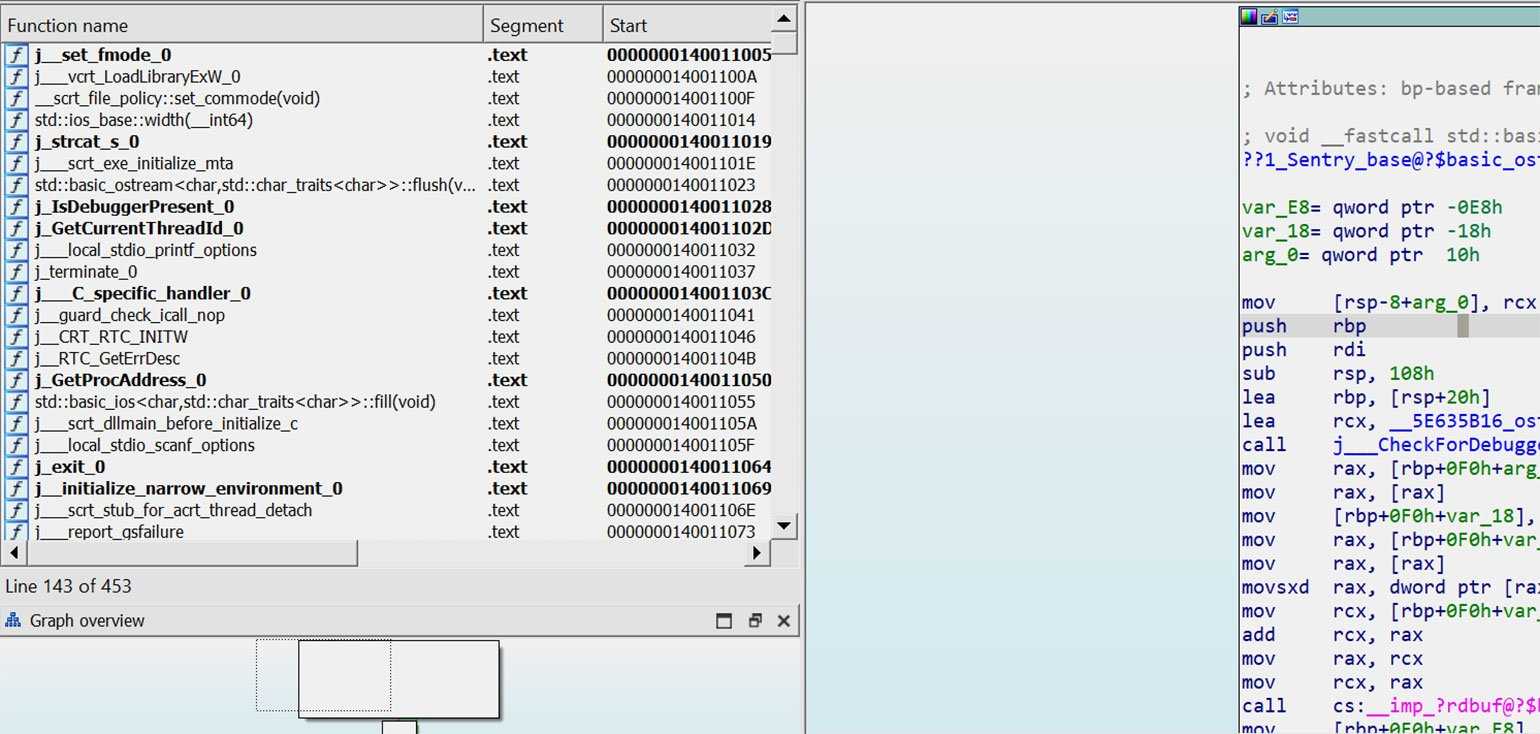Click the node color palette icon
Image resolution: width=1540 pixels, height=734 pixels.
(1249, 16)
